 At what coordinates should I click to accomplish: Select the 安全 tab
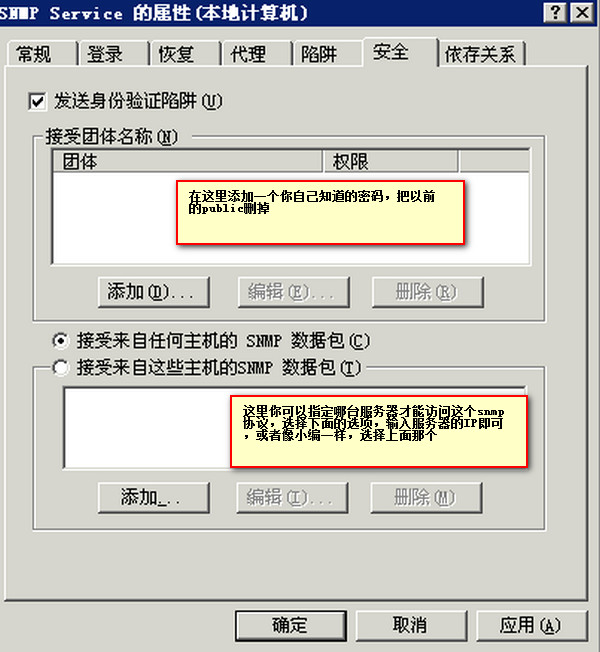pyautogui.click(x=400, y=52)
